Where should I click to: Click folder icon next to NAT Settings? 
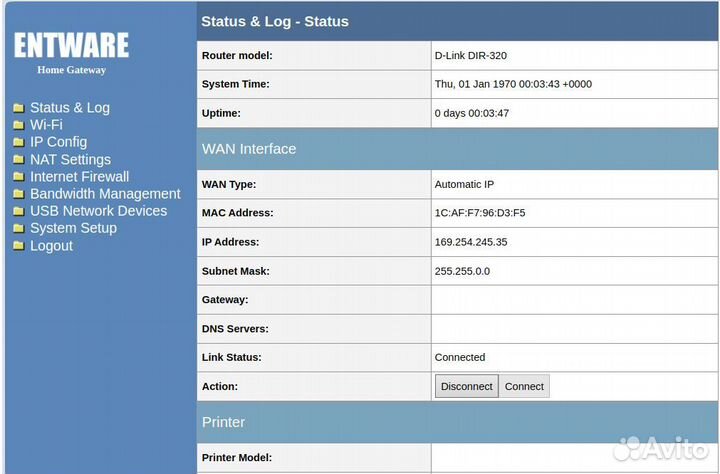[18, 160]
